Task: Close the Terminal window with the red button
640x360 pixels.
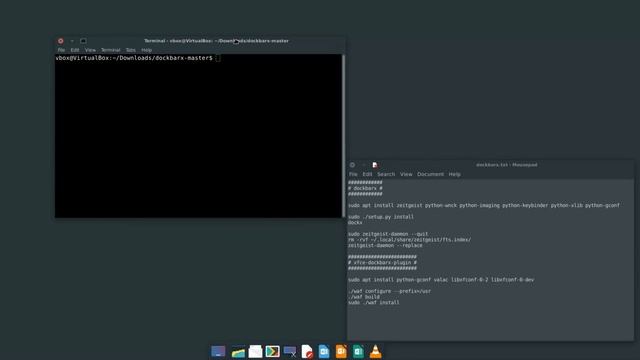Action: (61, 41)
